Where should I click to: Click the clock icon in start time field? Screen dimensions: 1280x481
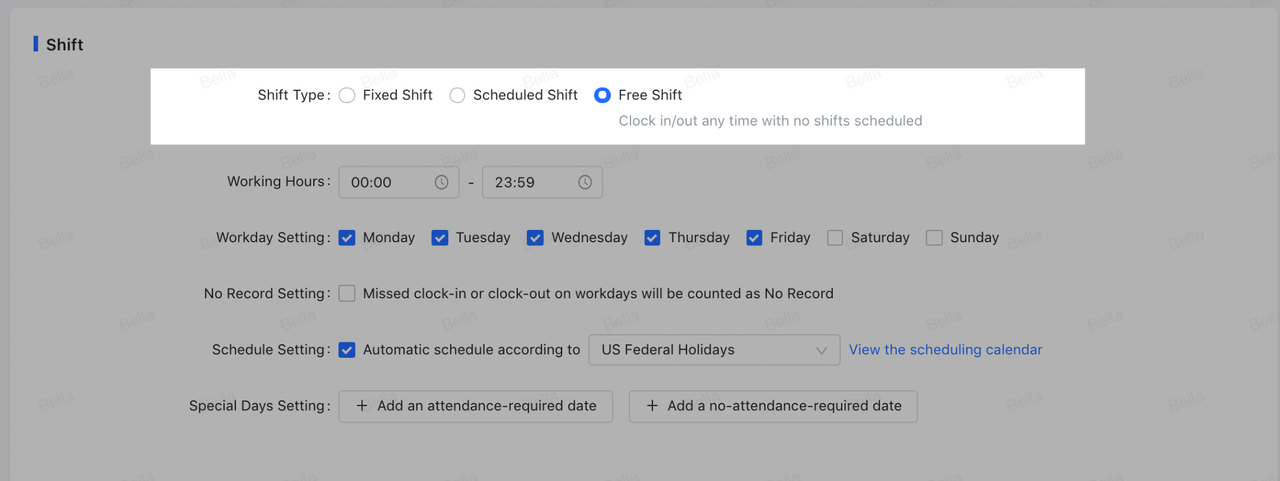[x=441, y=182]
